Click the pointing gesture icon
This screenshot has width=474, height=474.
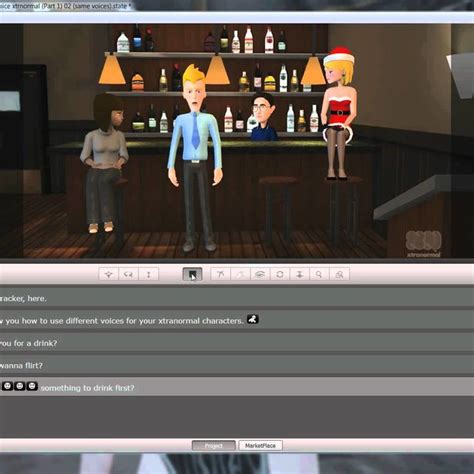(x=220, y=274)
